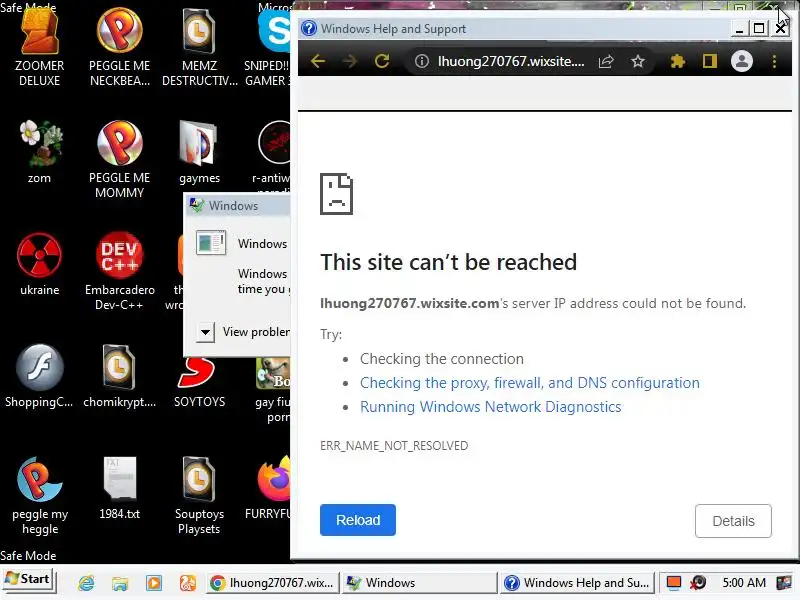
Task: Open the Extensions puzzle icon
Action: 678,62
